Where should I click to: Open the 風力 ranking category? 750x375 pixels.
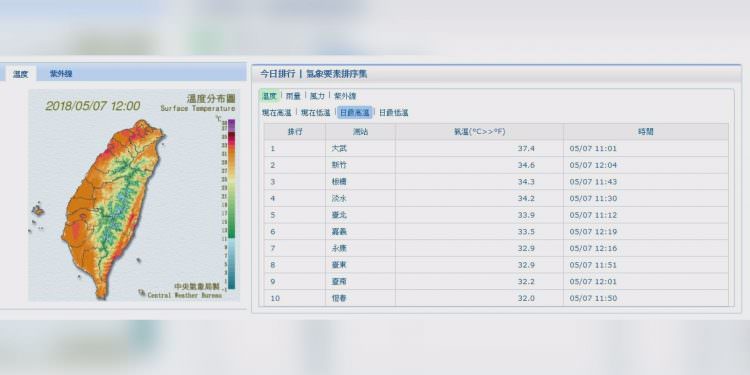tap(317, 96)
